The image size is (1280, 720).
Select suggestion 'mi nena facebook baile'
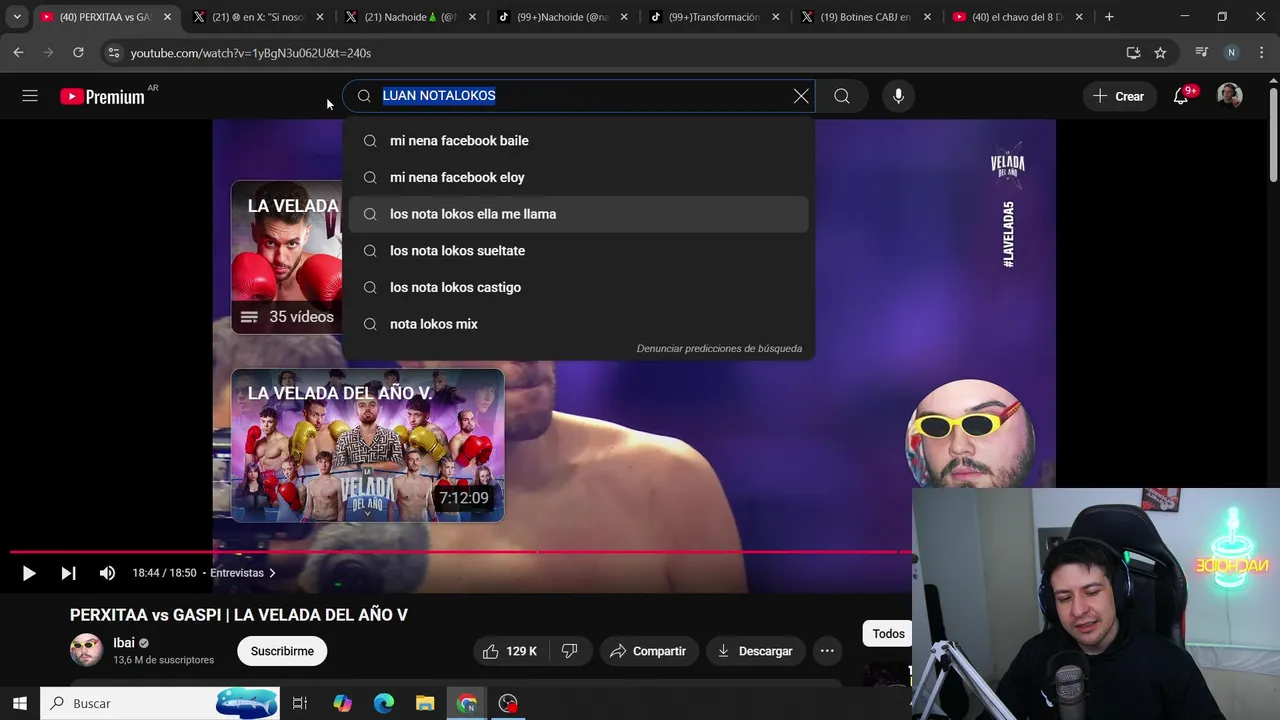[x=578, y=141]
